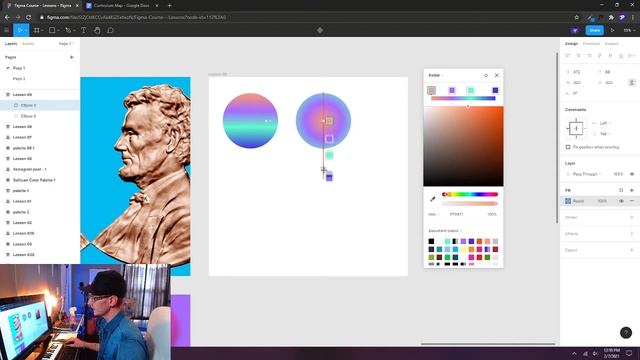The image size is (640, 360).
Task: Toggle constrain proportions lock
Action: point(632,82)
